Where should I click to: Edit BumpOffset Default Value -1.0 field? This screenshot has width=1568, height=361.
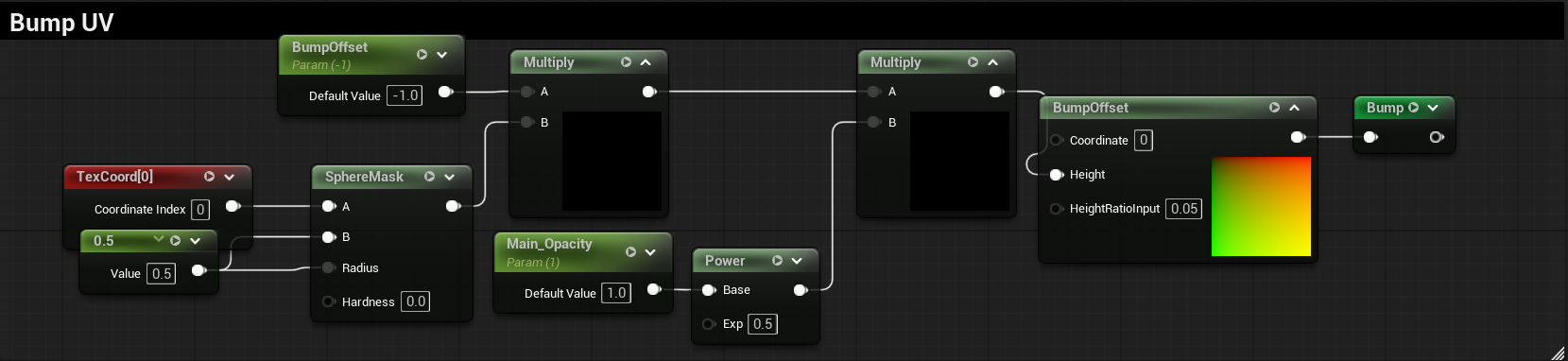click(405, 95)
